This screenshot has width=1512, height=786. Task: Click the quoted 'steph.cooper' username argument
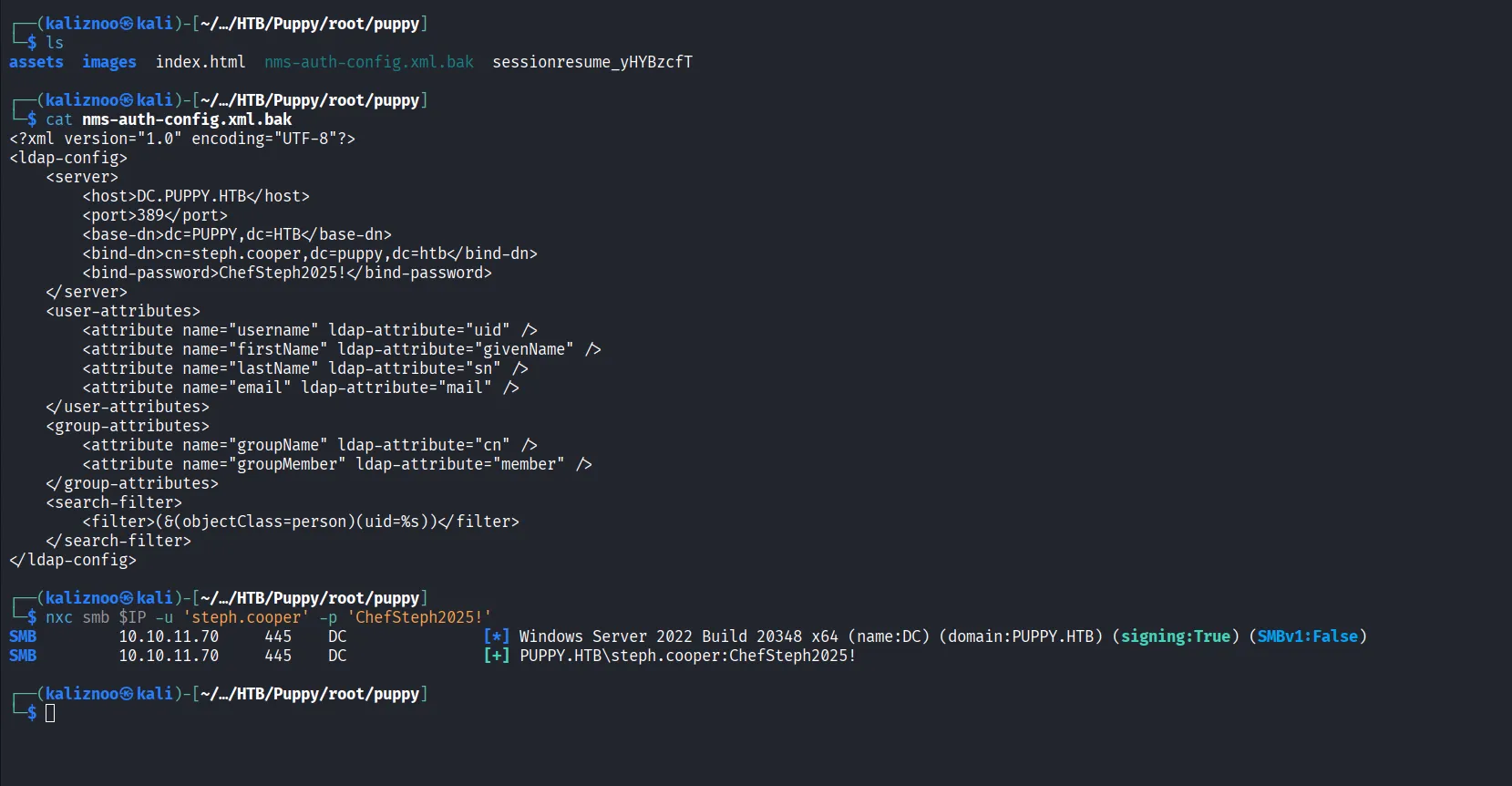[246, 617]
